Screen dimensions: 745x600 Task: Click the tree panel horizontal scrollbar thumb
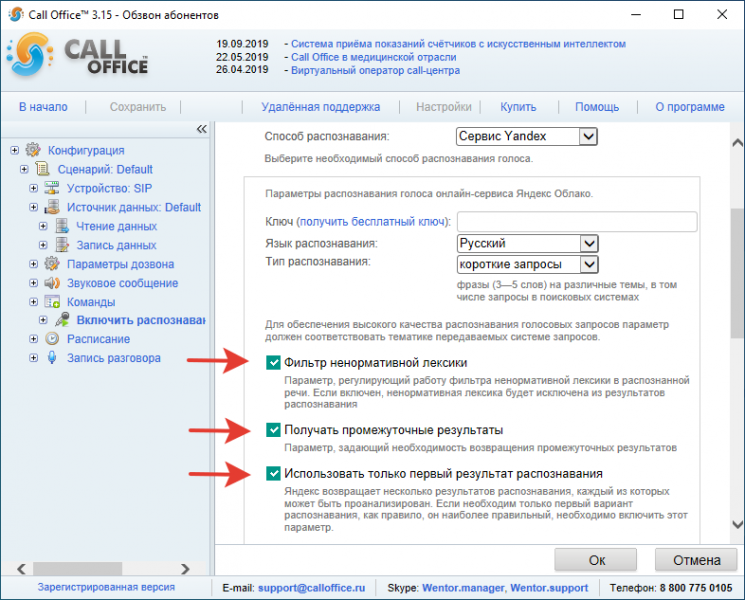[77, 569]
